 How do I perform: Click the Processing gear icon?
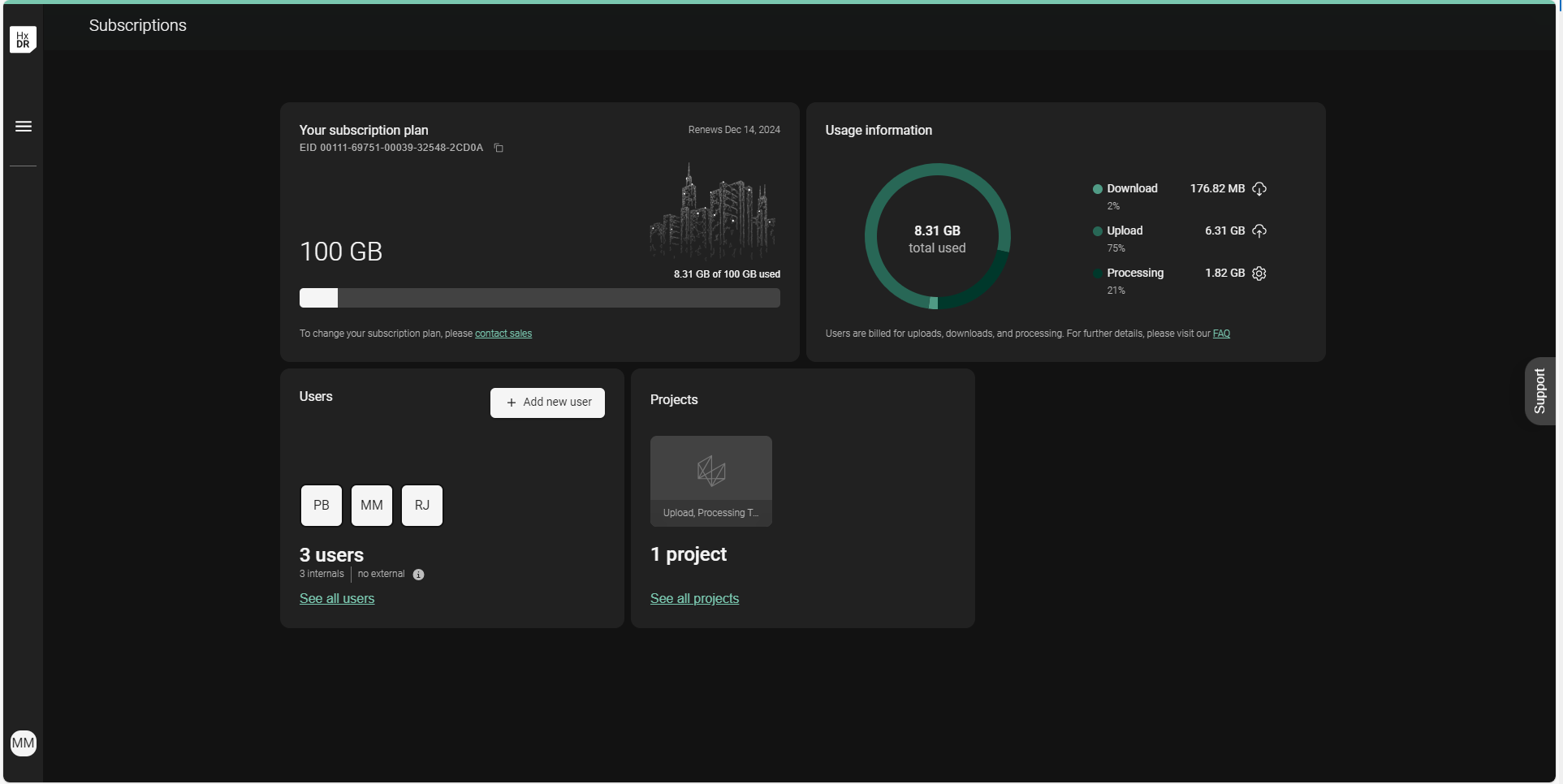tap(1259, 274)
